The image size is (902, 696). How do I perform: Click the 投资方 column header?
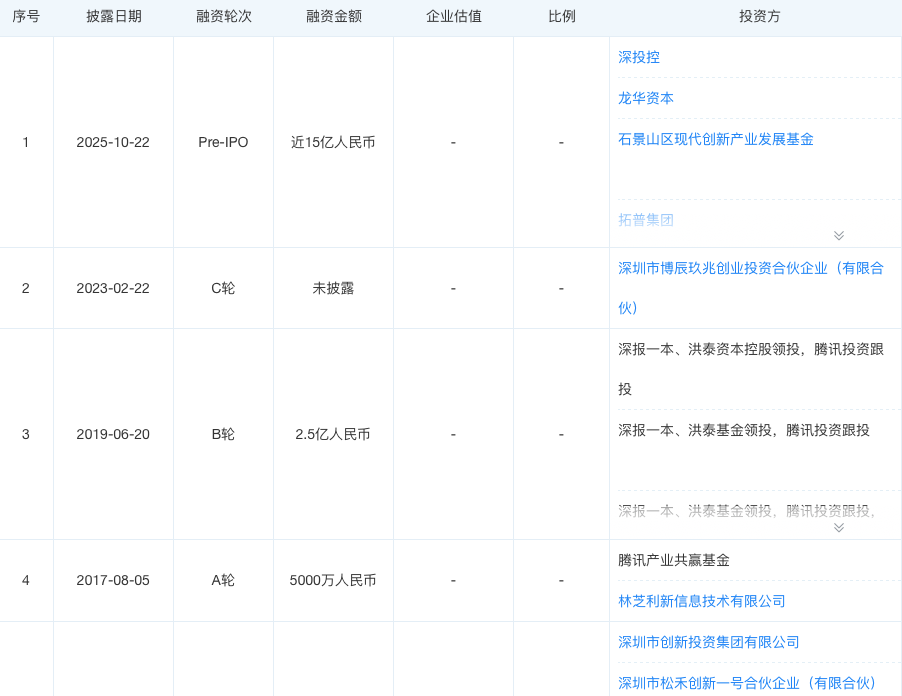pos(759,16)
